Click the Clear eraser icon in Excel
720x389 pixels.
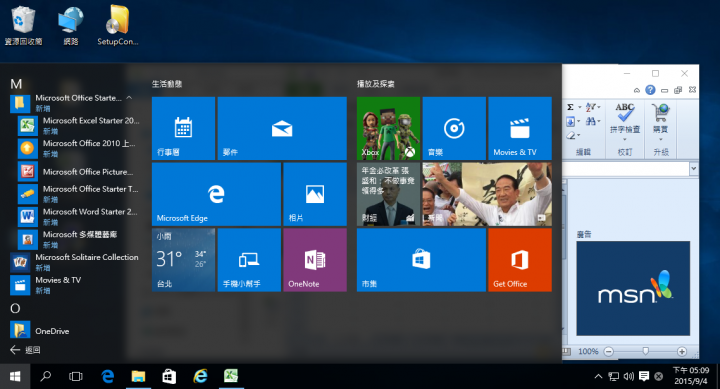(x=571, y=135)
